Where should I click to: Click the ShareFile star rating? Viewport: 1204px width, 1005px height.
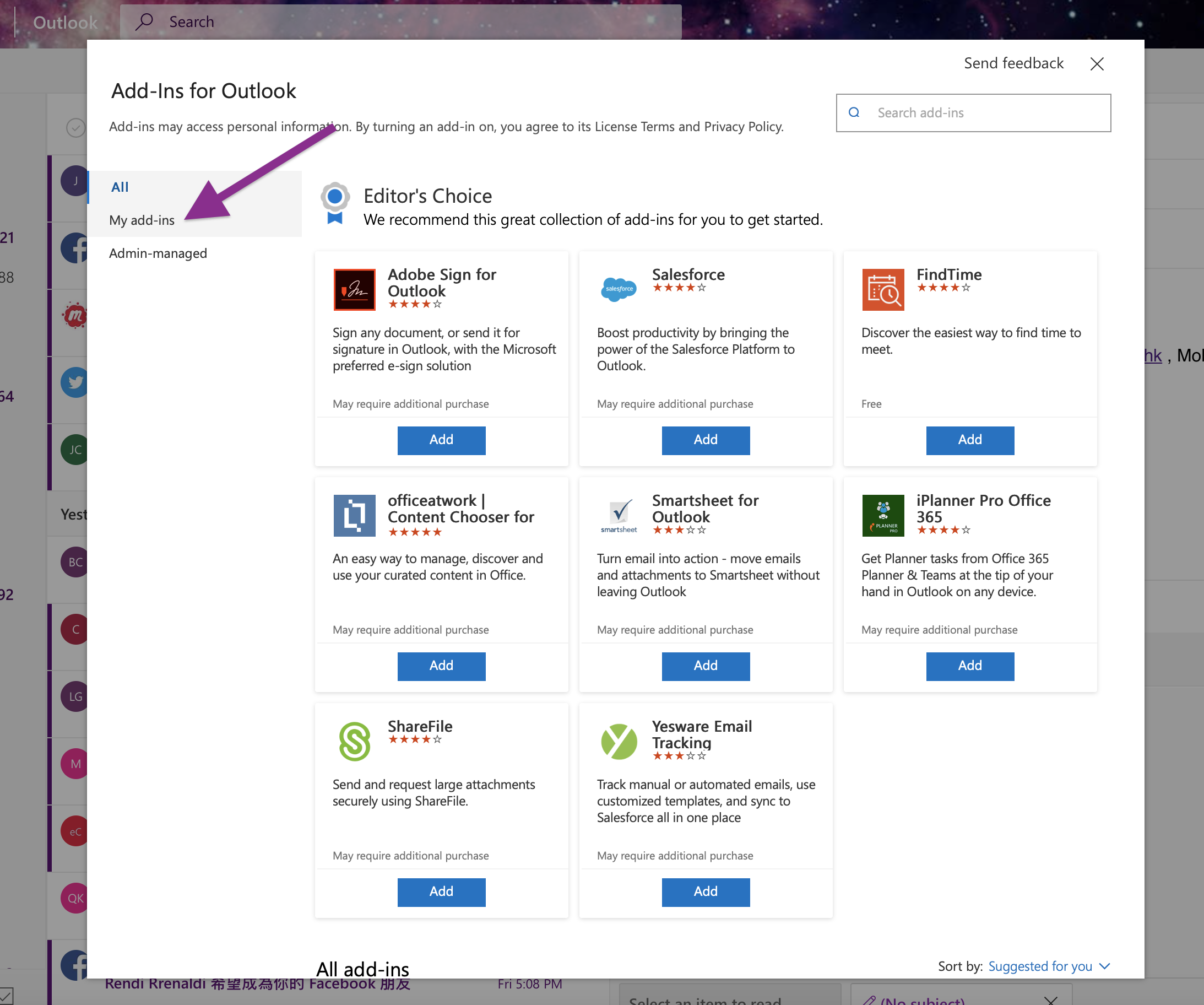(415, 740)
